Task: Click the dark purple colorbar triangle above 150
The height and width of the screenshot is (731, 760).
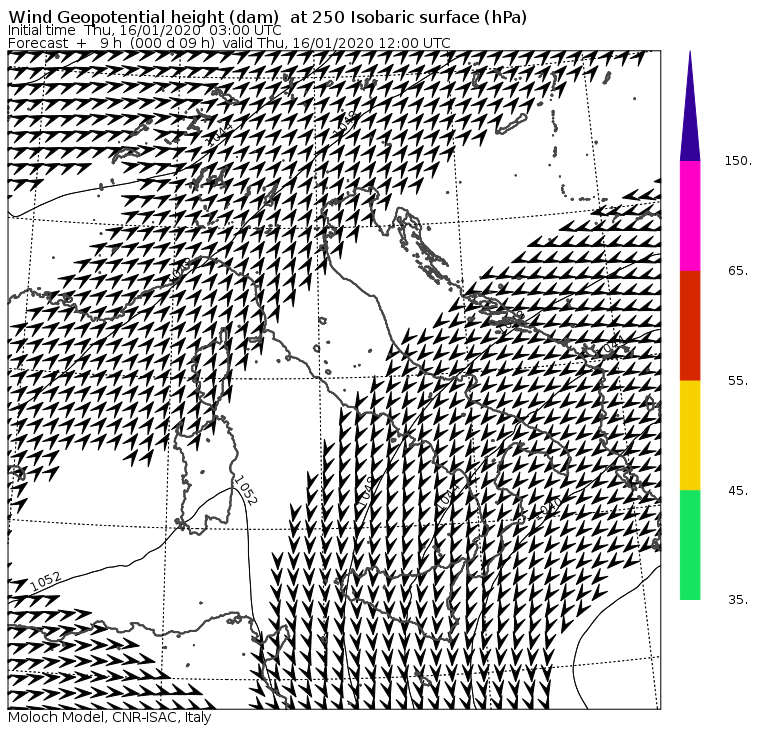Action: pos(690,106)
